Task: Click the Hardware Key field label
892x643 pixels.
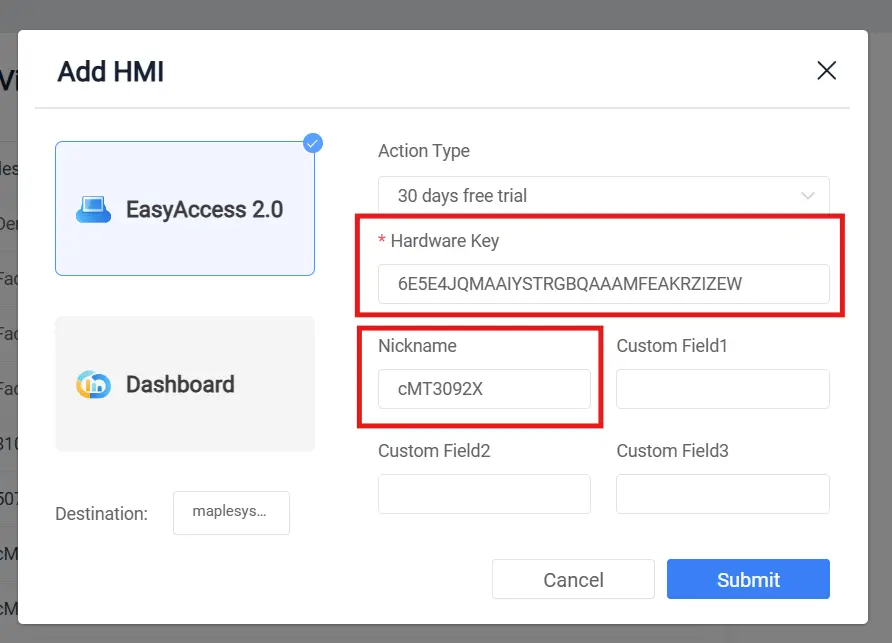Action: coord(444,240)
